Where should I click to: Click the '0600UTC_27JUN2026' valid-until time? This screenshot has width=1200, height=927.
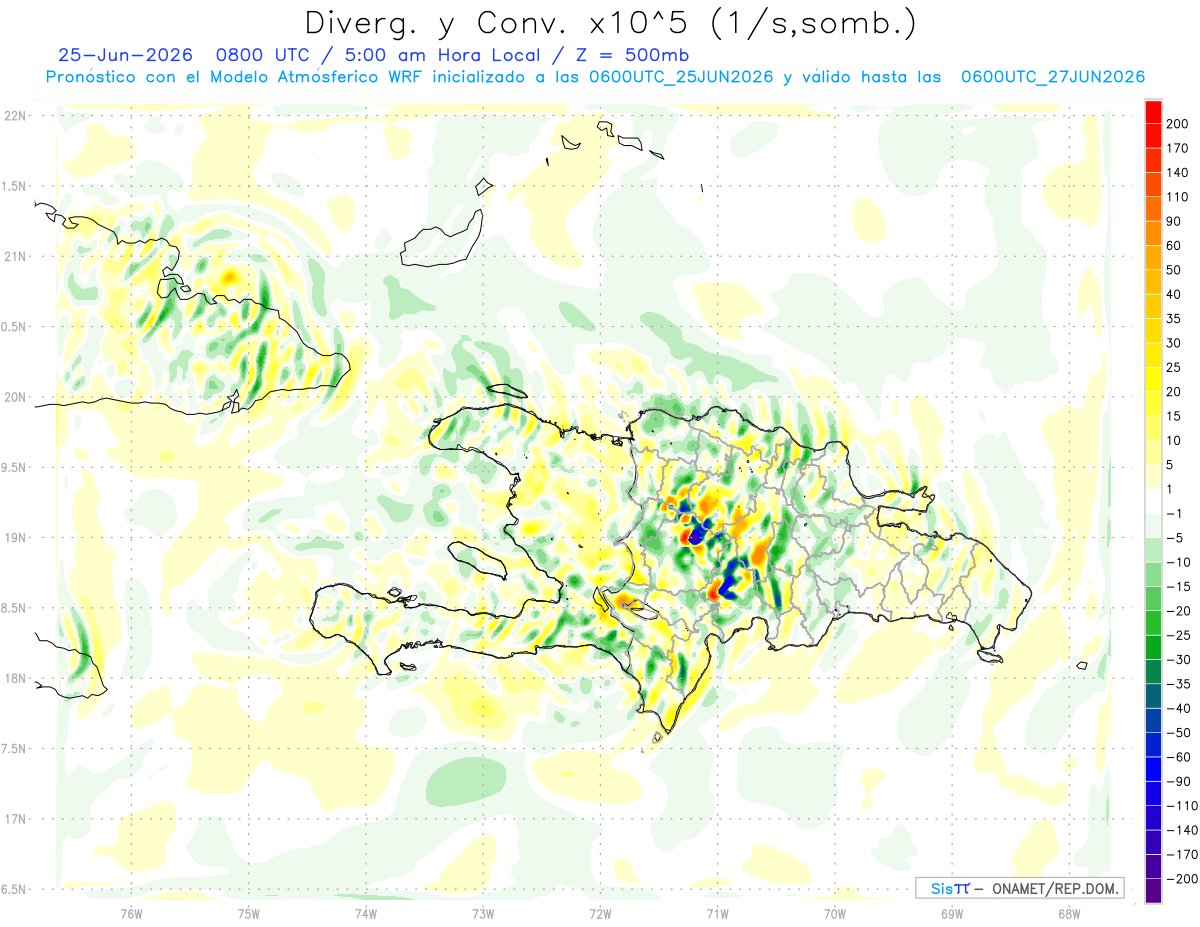[x=1052, y=77]
